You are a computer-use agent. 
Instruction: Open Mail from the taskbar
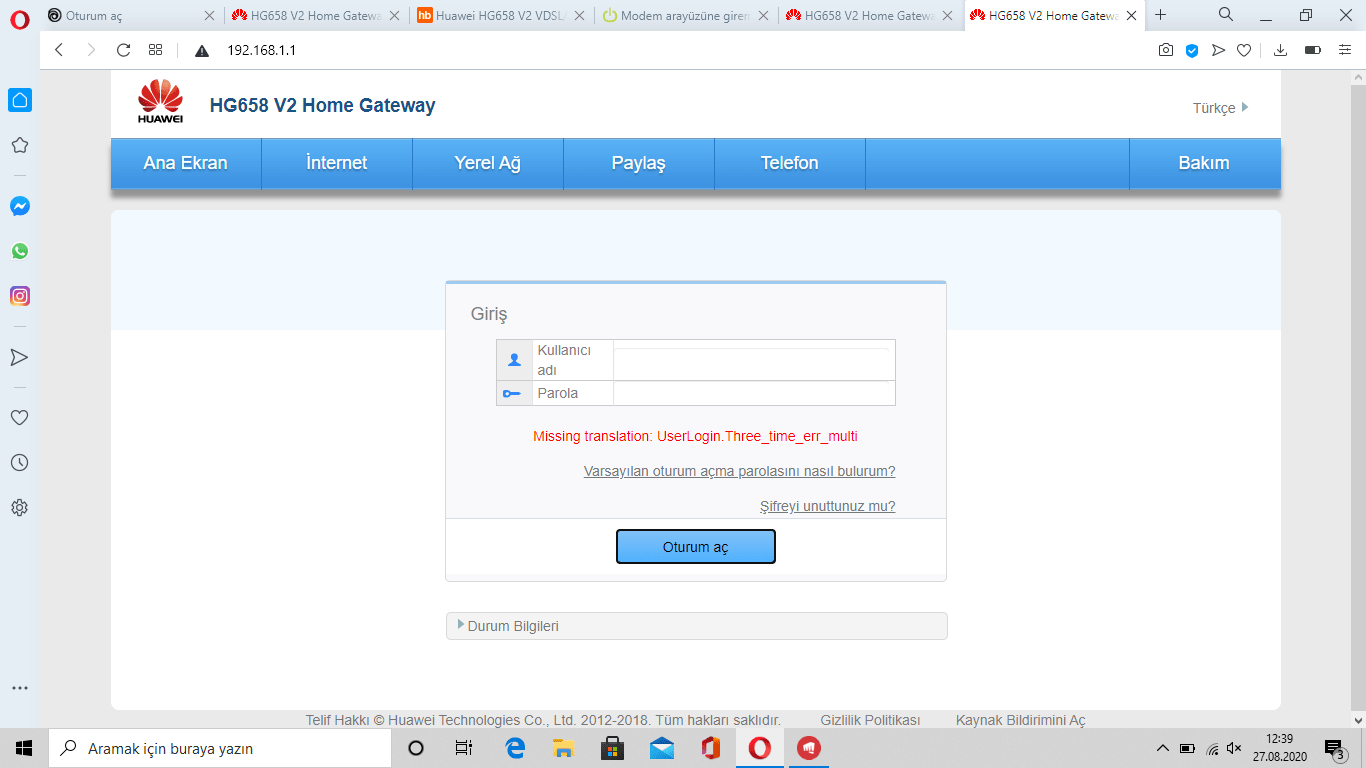[661, 748]
